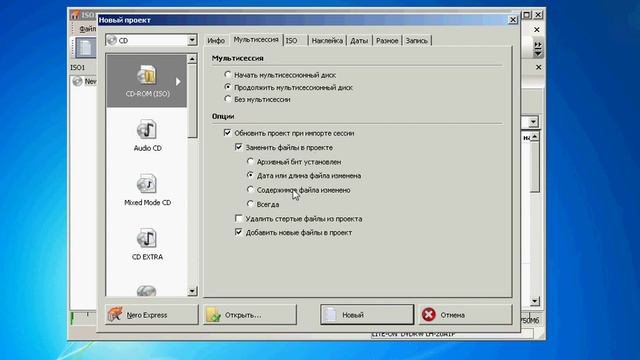Open the CD disc type dropdown

pyautogui.click(x=192, y=40)
